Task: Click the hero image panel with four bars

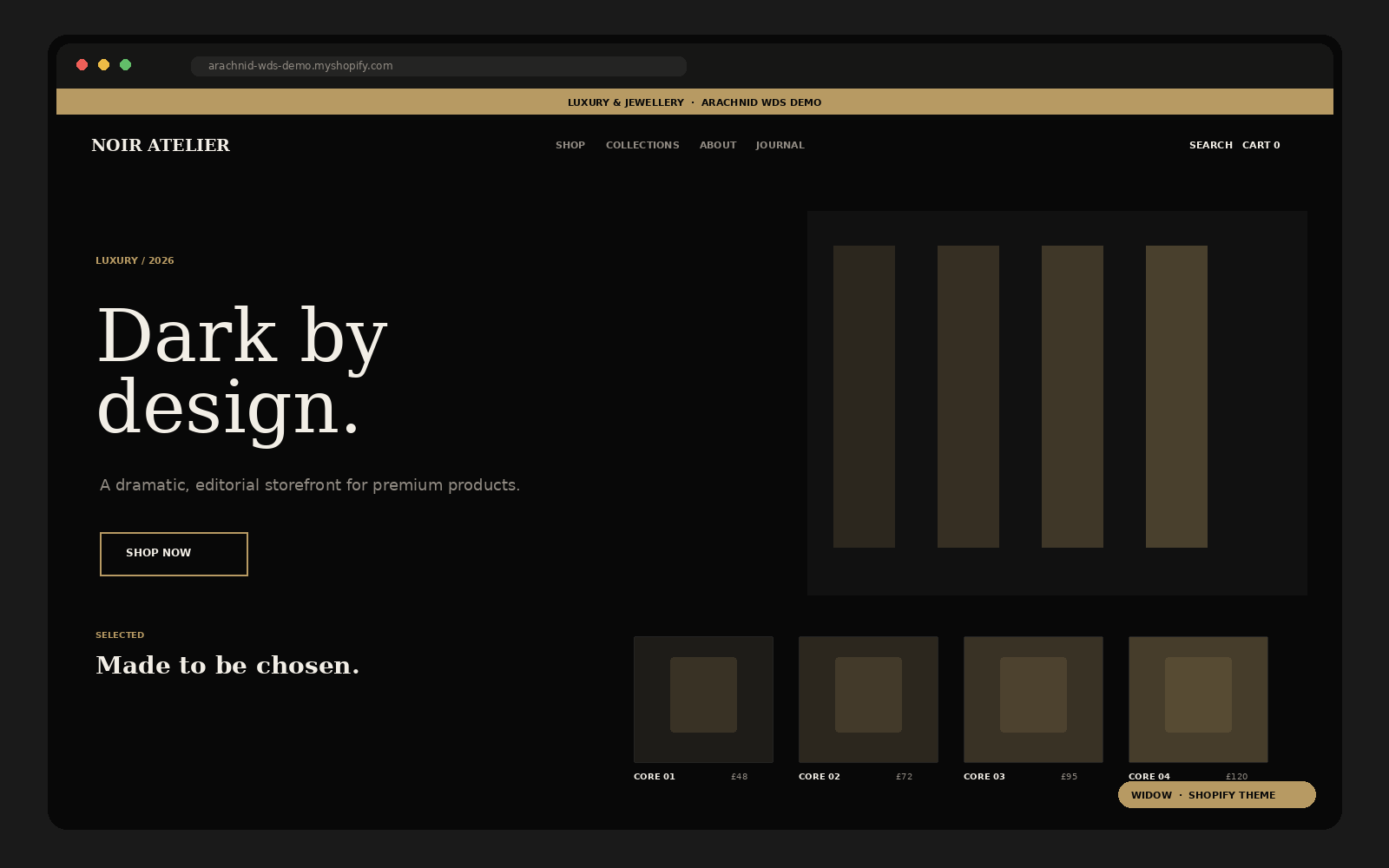Action: pyautogui.click(x=1057, y=403)
